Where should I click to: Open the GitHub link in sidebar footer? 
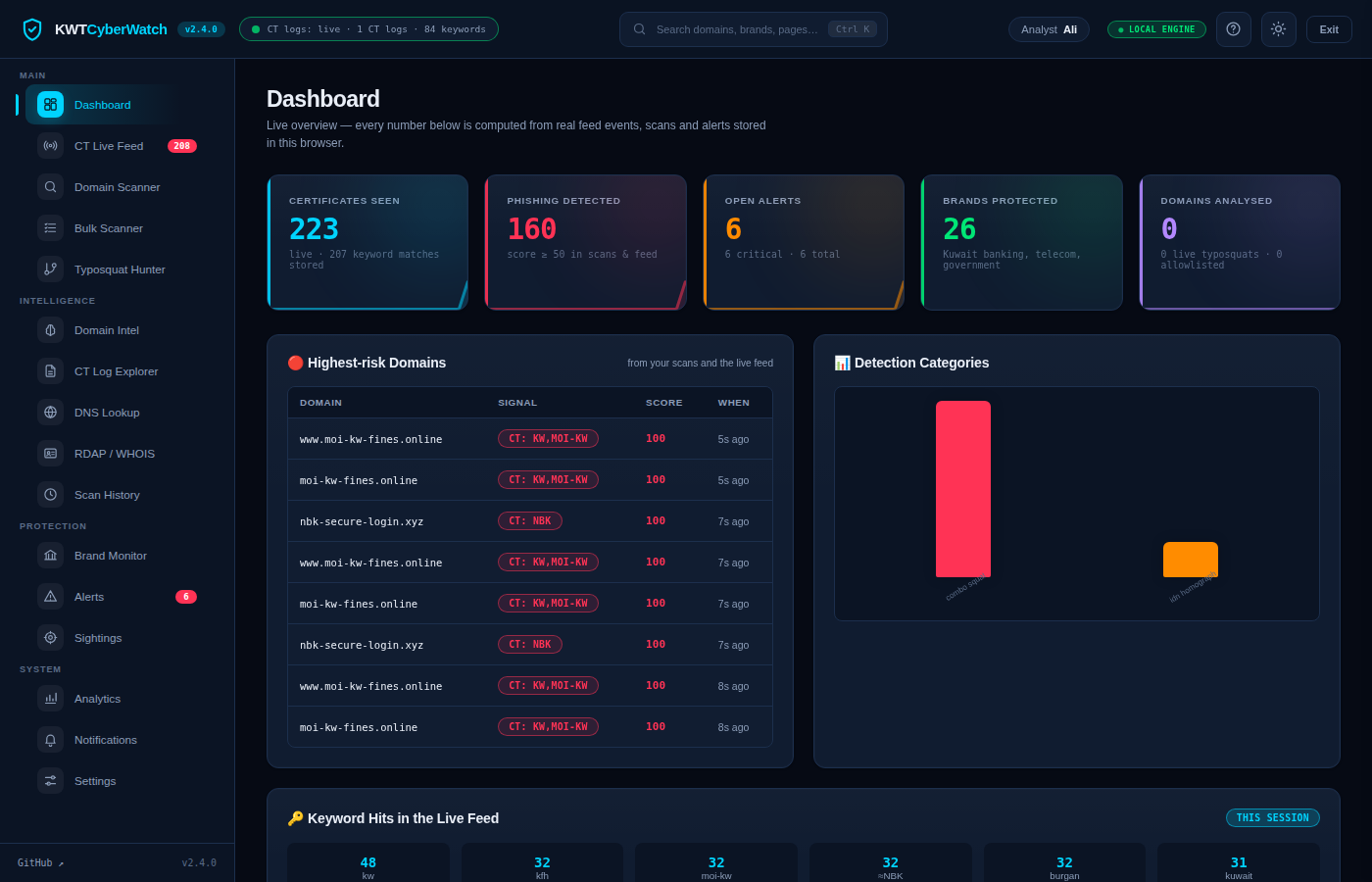click(40, 863)
